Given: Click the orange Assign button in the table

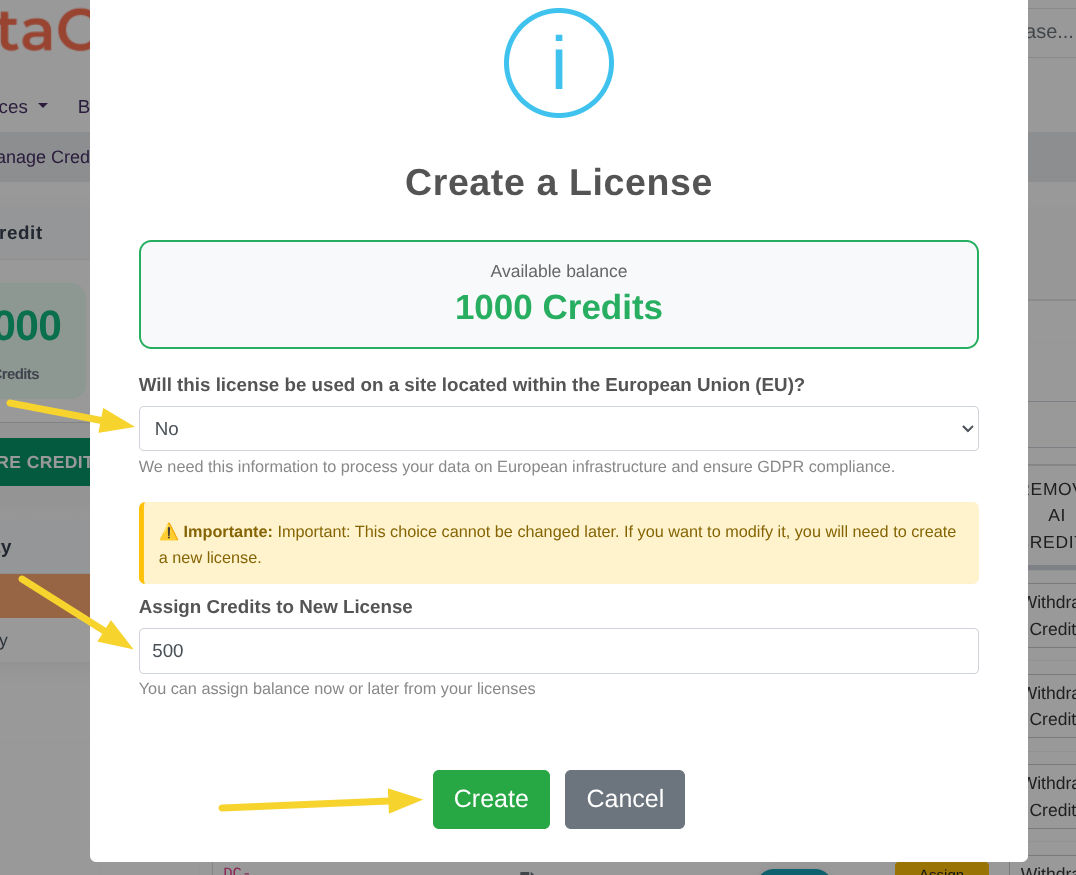Looking at the screenshot, I should (x=941, y=870).
